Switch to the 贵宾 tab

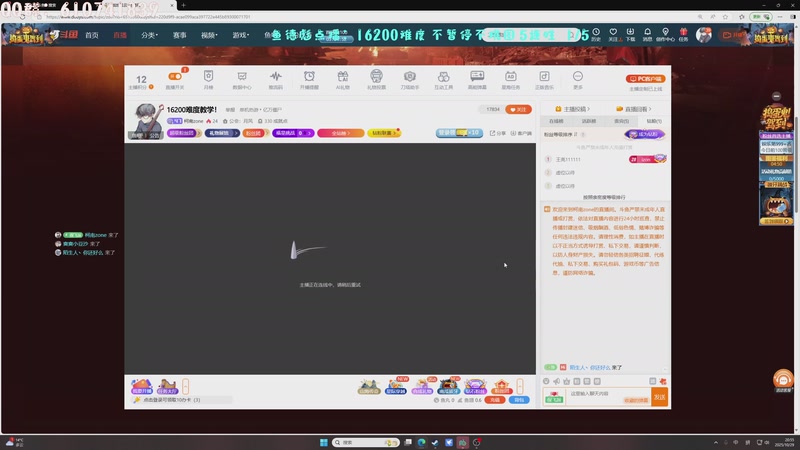pos(621,121)
